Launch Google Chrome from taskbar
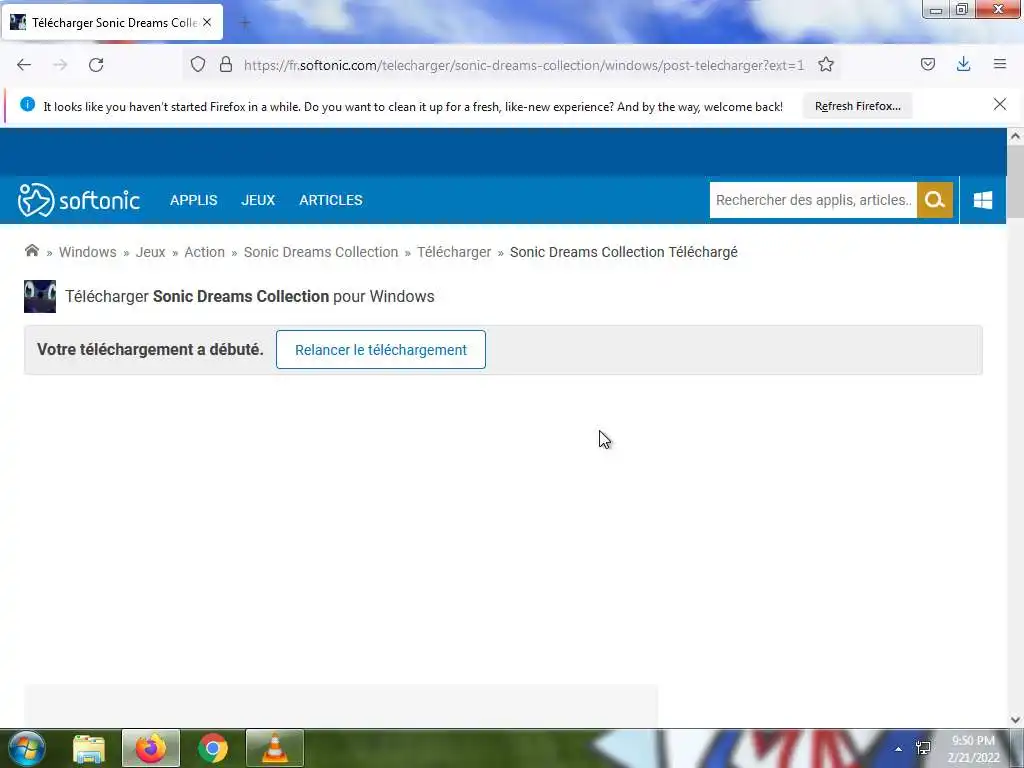This screenshot has width=1024, height=768. [x=213, y=748]
